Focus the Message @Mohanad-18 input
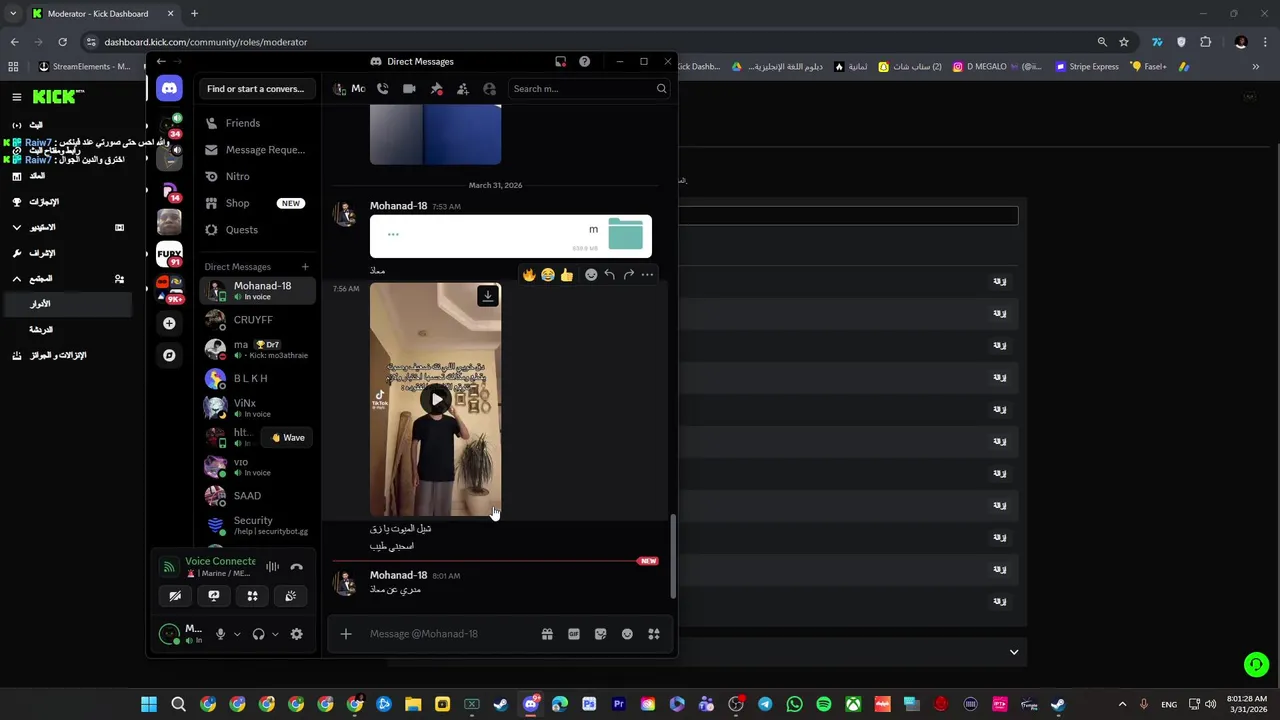Screen dimensions: 1280x720 point(450,634)
